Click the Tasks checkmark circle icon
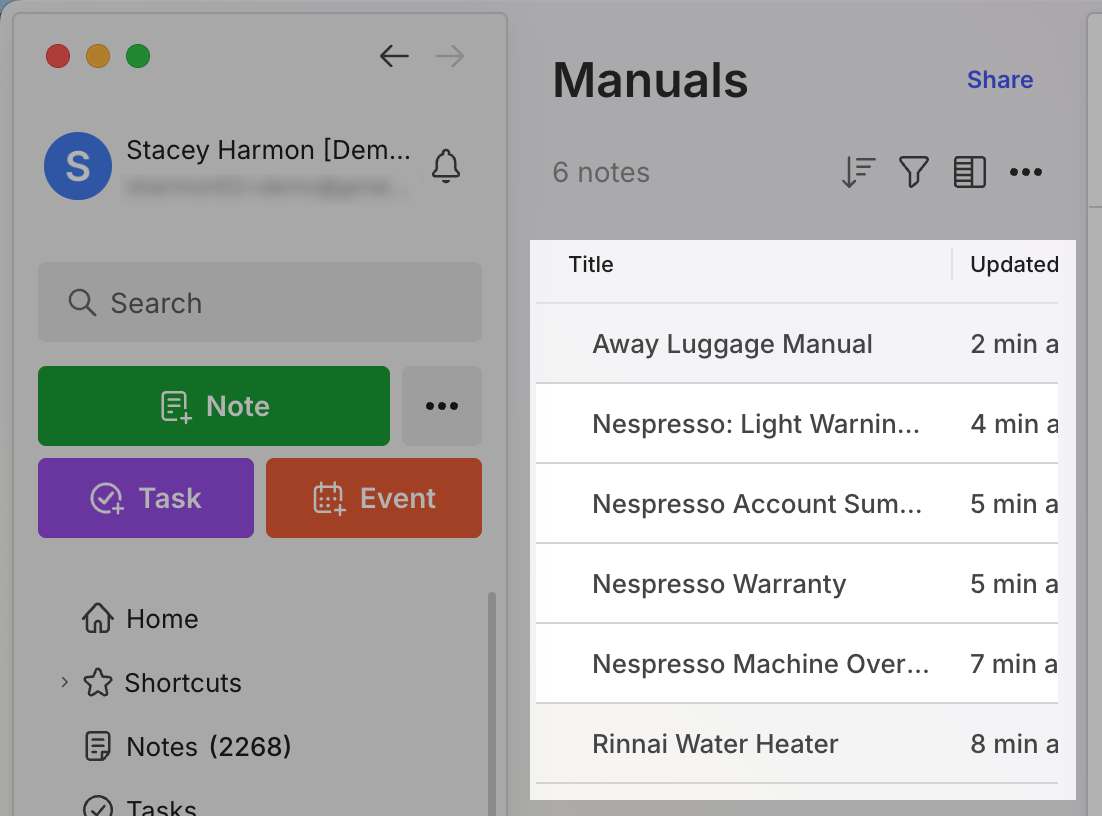The width and height of the screenshot is (1102, 816). 98,807
